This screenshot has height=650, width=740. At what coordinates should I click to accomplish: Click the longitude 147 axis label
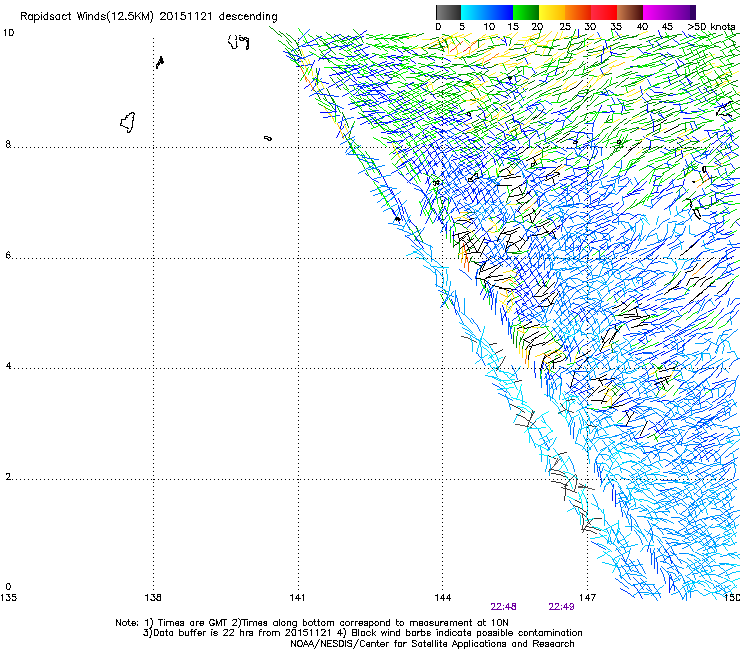587,598
